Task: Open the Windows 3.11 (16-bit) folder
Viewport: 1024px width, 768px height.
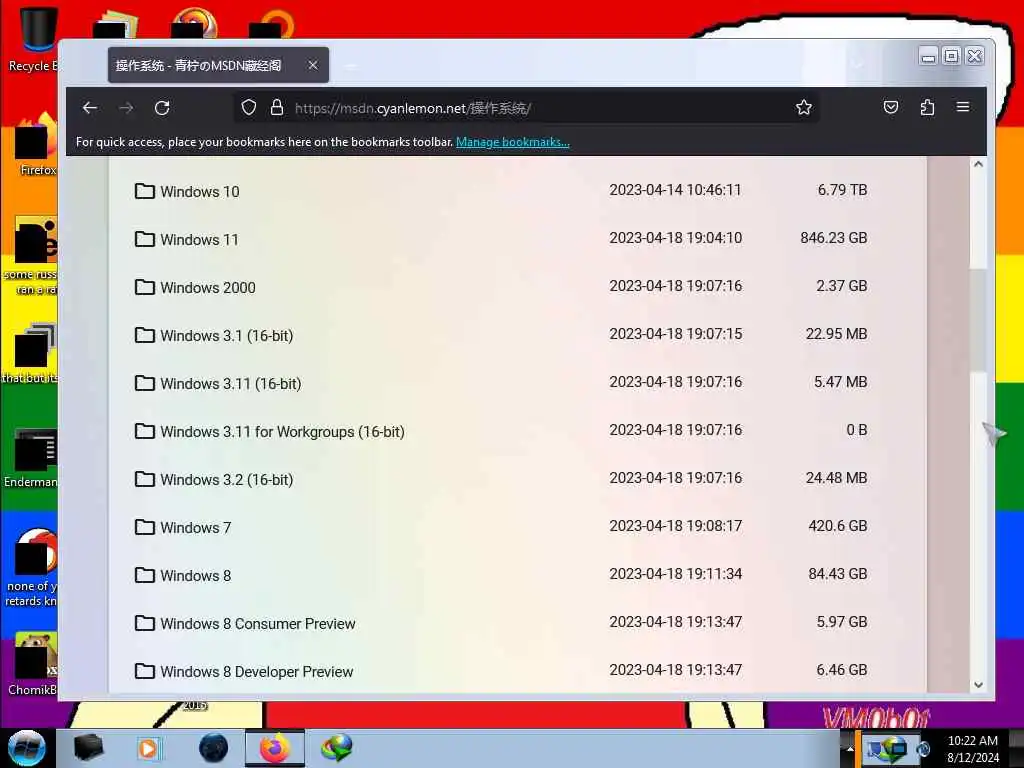Action: [x=231, y=383]
